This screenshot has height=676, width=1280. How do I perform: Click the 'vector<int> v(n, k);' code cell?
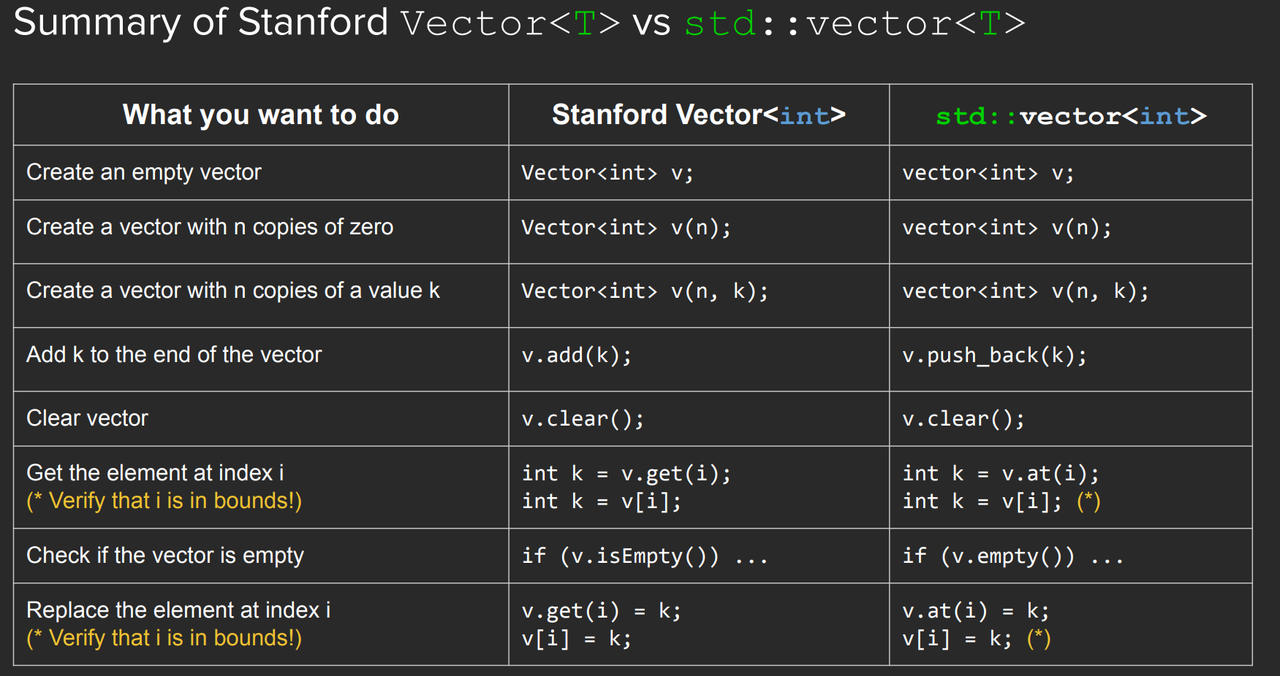[1026, 291]
